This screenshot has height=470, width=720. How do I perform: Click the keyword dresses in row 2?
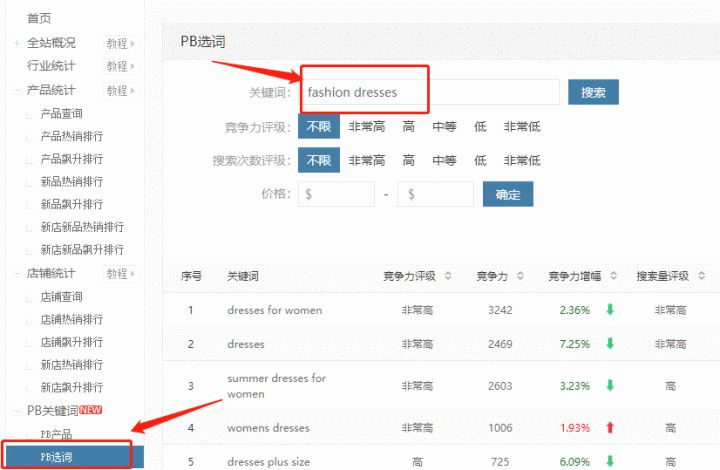pos(246,344)
